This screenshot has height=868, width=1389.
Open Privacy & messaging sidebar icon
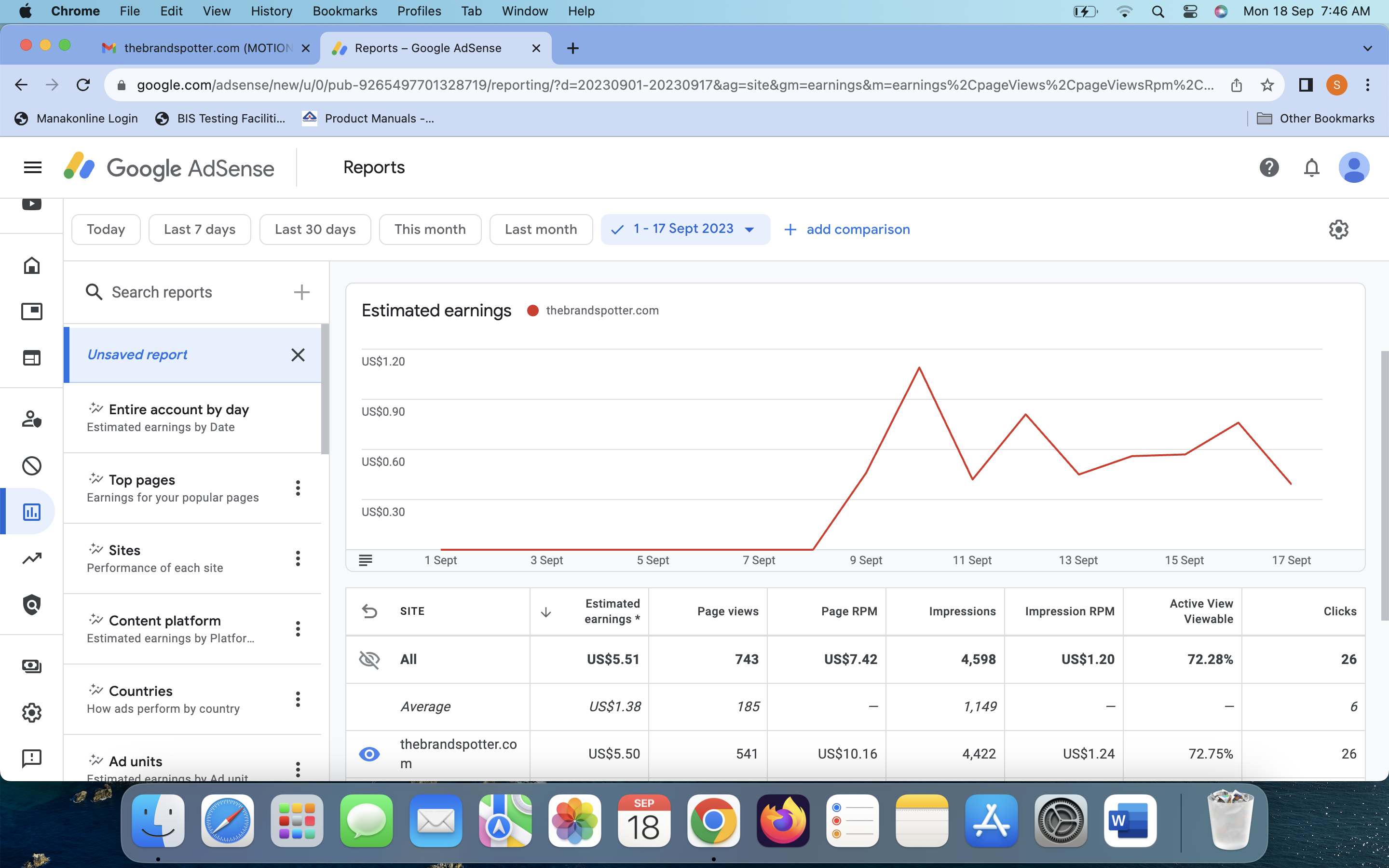click(x=31, y=419)
